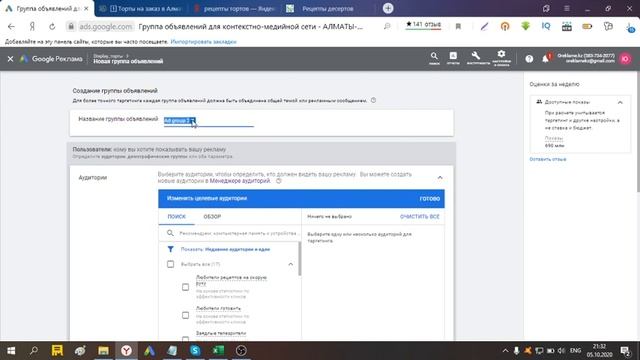Image resolution: width=640 pixels, height=360 pixels.
Task: Click the Импортировать закладки link
Action: coord(203,42)
